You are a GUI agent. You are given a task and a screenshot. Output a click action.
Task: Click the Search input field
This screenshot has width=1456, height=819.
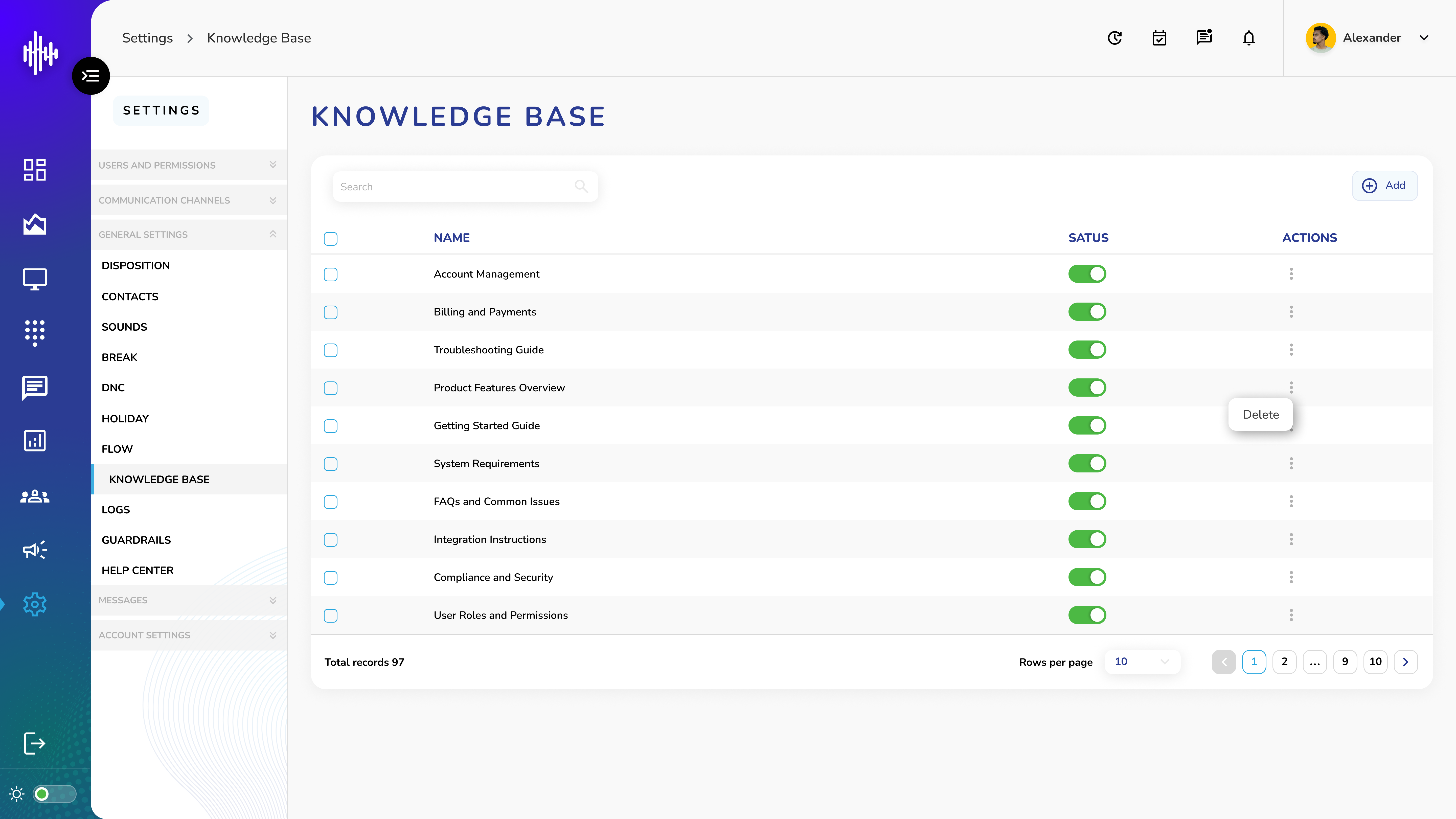tap(465, 187)
